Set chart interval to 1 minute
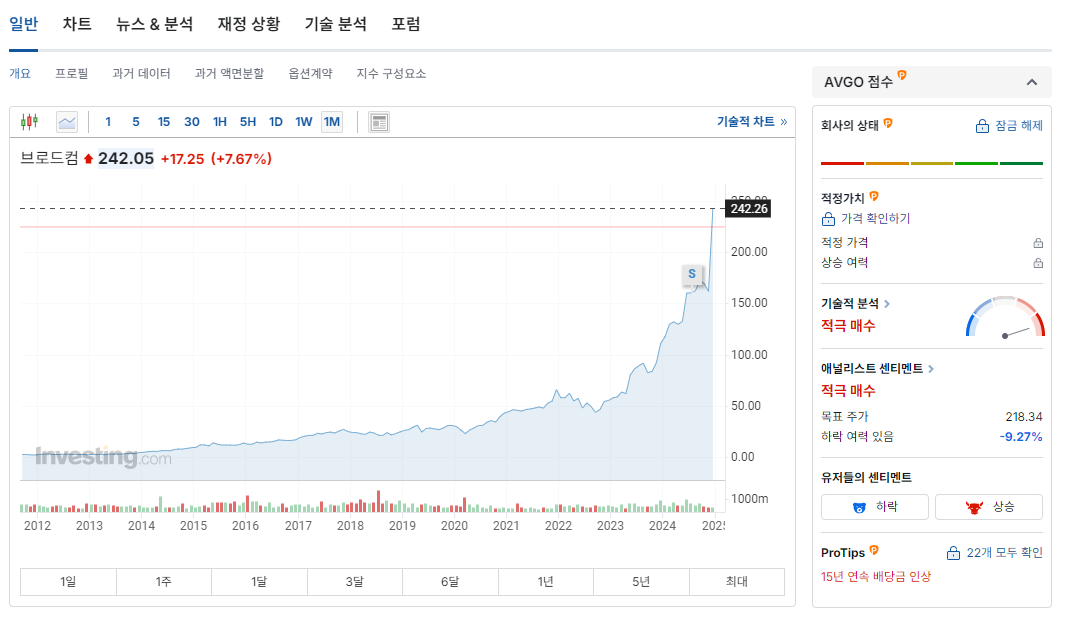Screen dimensions: 1073x625 point(108,122)
